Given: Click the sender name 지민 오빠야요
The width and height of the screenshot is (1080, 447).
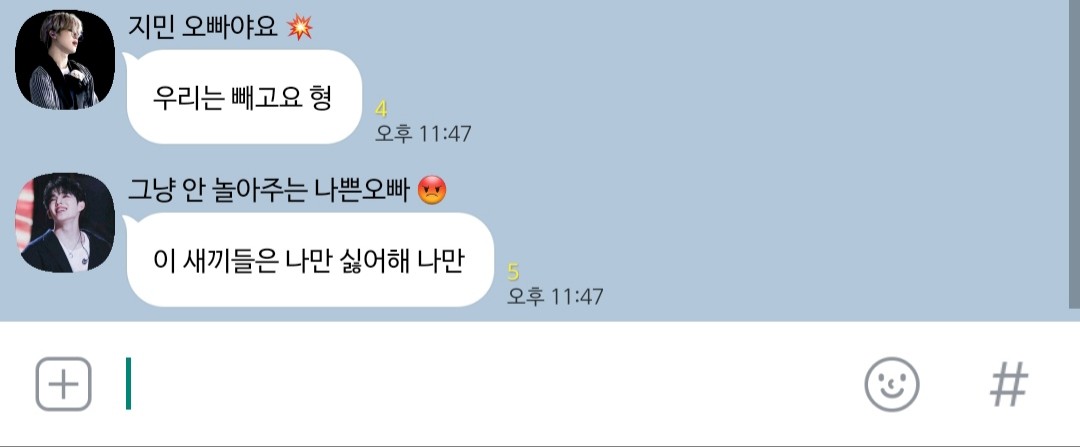Looking at the screenshot, I should [x=202, y=27].
